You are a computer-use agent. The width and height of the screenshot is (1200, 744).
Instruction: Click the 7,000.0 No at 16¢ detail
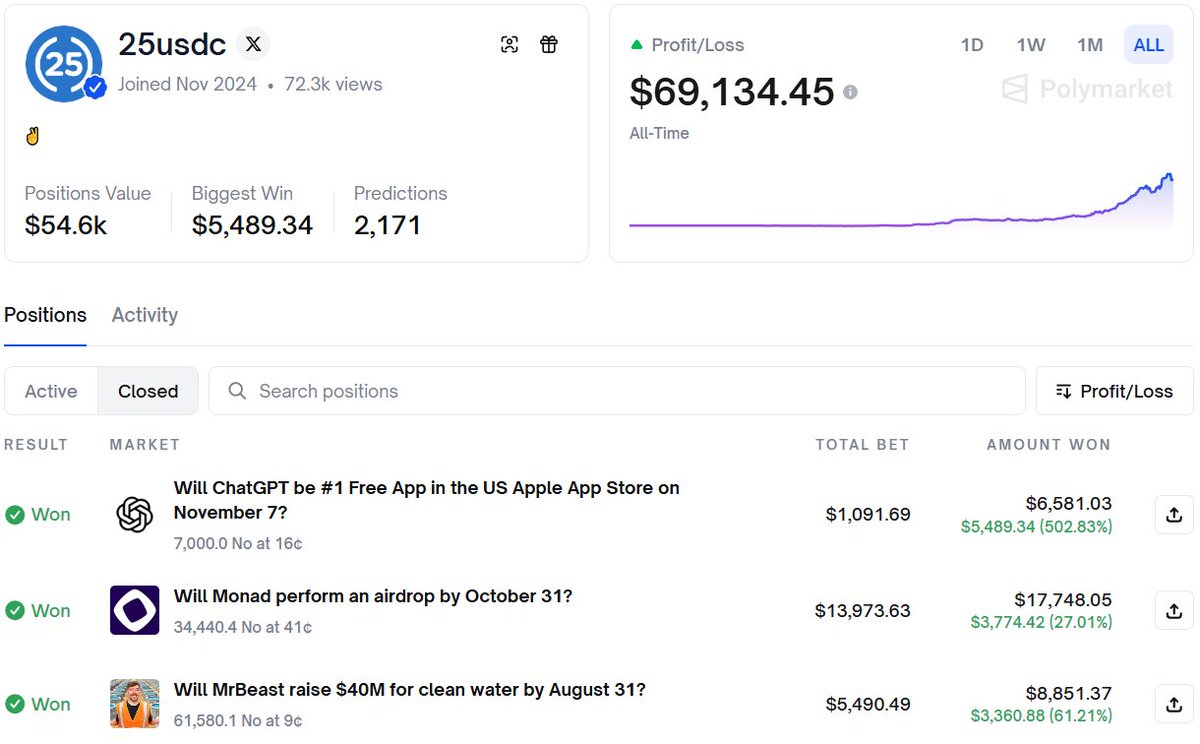(x=238, y=544)
